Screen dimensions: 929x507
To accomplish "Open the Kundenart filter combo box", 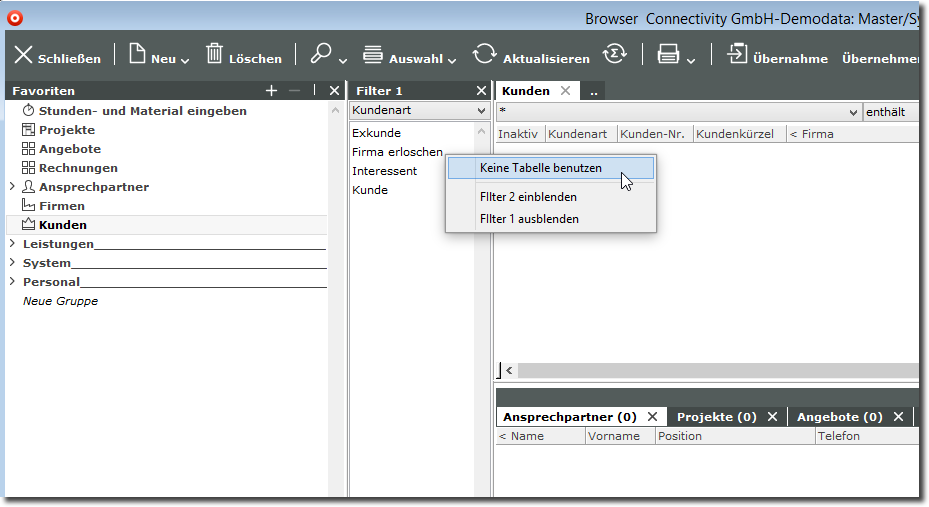I will coord(419,111).
